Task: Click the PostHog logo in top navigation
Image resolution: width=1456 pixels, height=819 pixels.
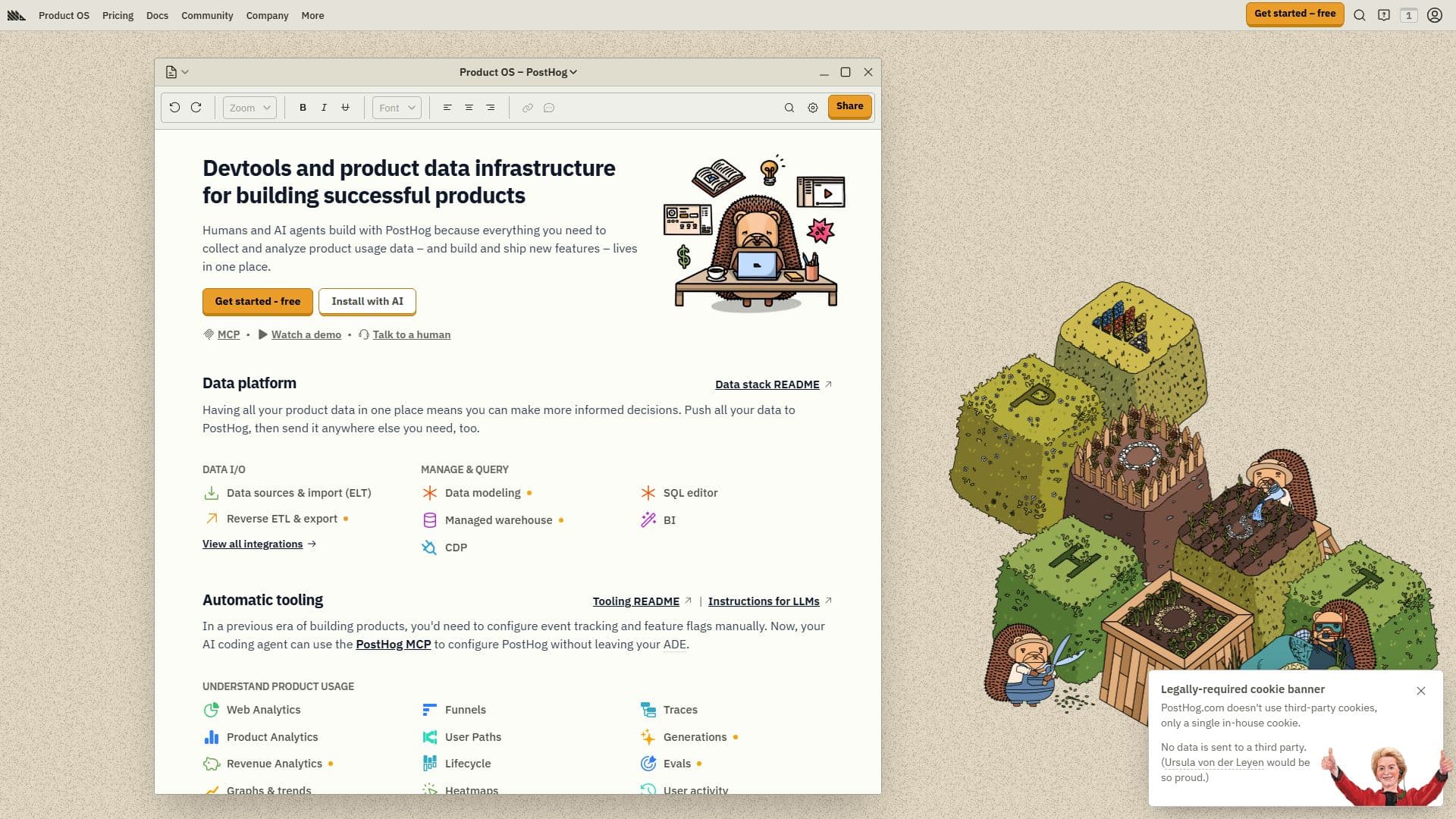Action: coord(16,15)
